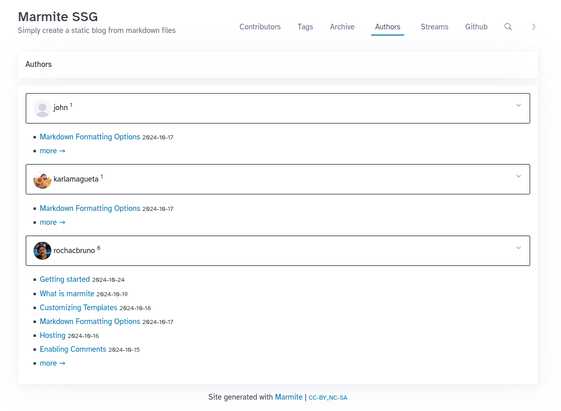
Task: Click the 2024-10-16 date text
Action: (x=83, y=336)
